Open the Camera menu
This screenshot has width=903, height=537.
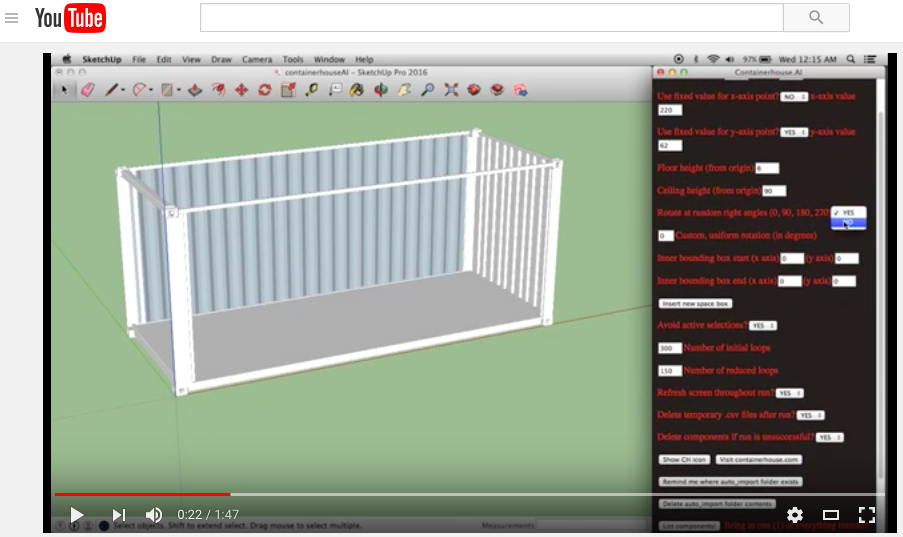257,59
